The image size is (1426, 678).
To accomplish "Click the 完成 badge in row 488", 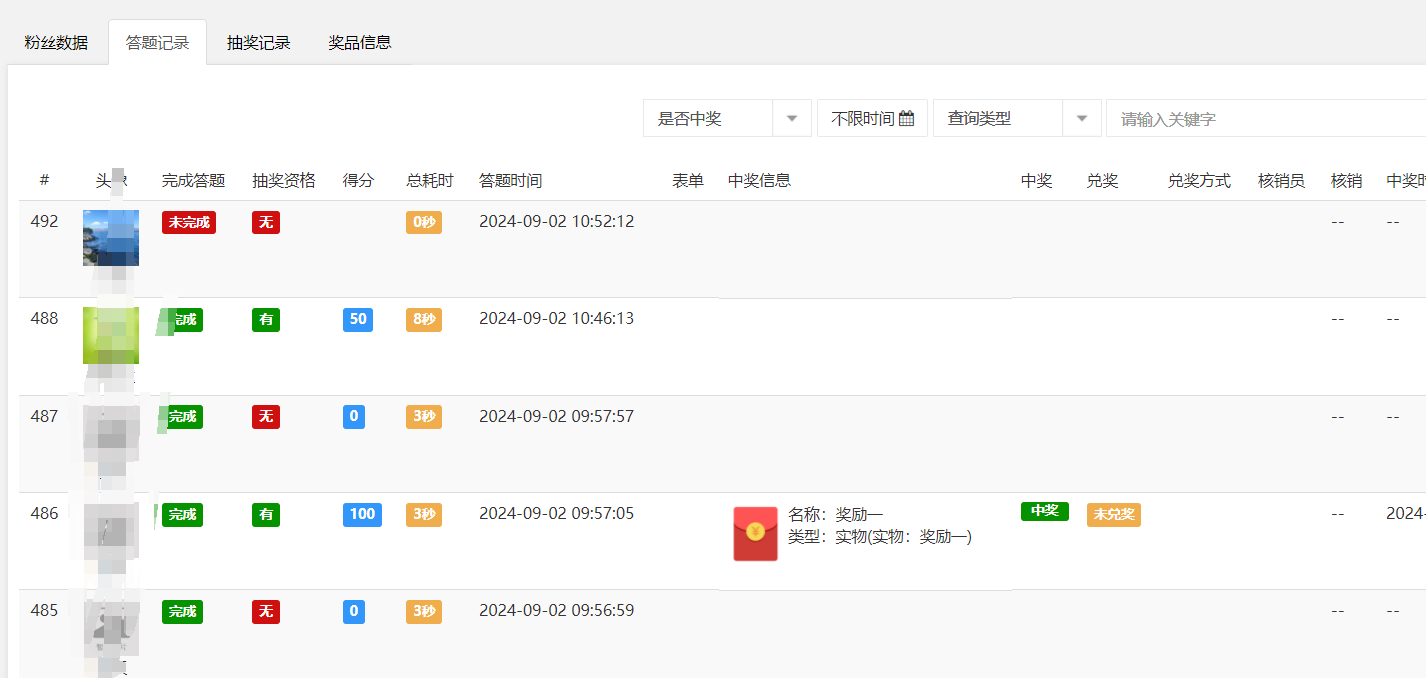I will point(182,320).
